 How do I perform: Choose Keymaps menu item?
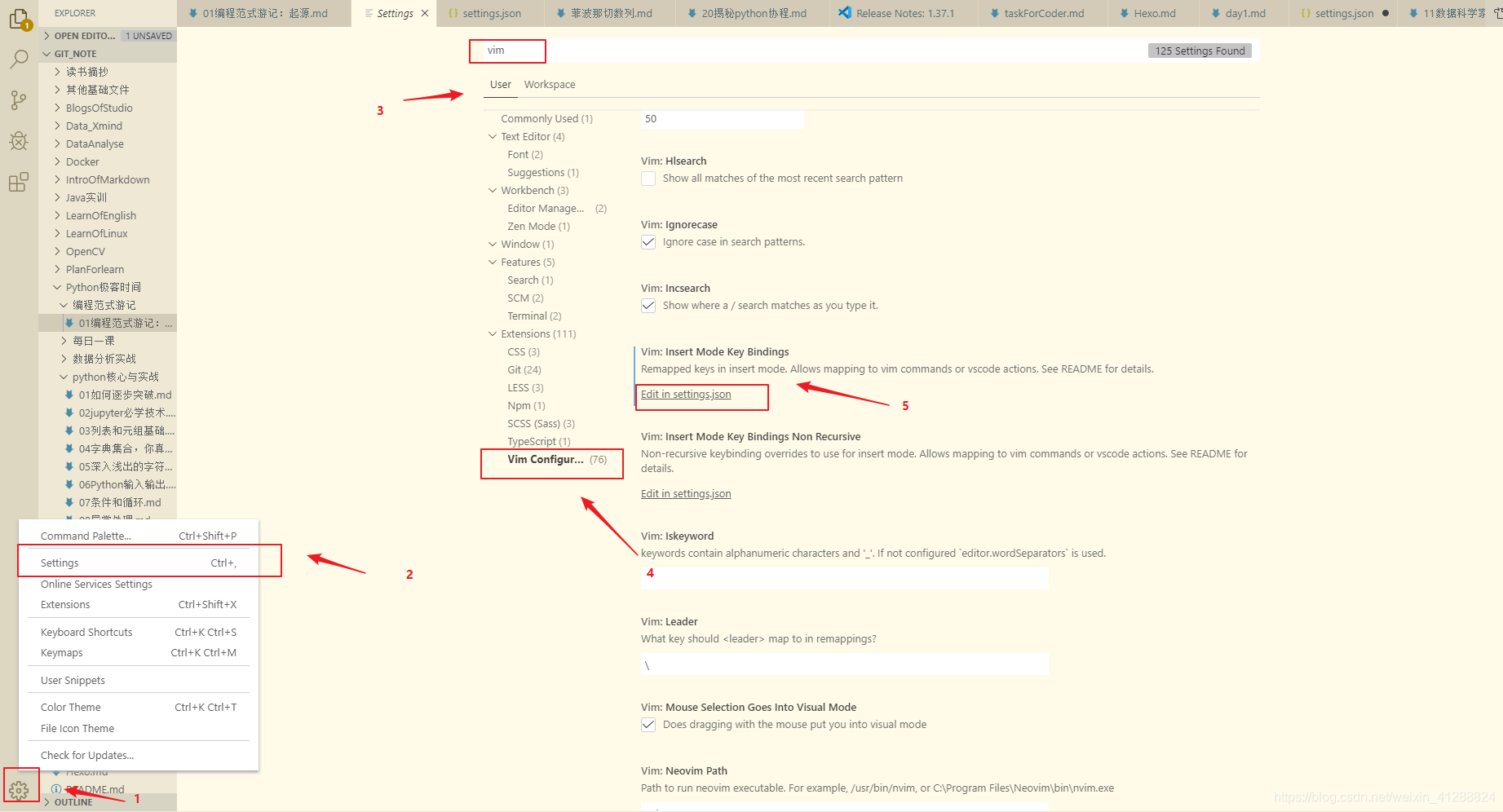pyautogui.click(x=139, y=653)
